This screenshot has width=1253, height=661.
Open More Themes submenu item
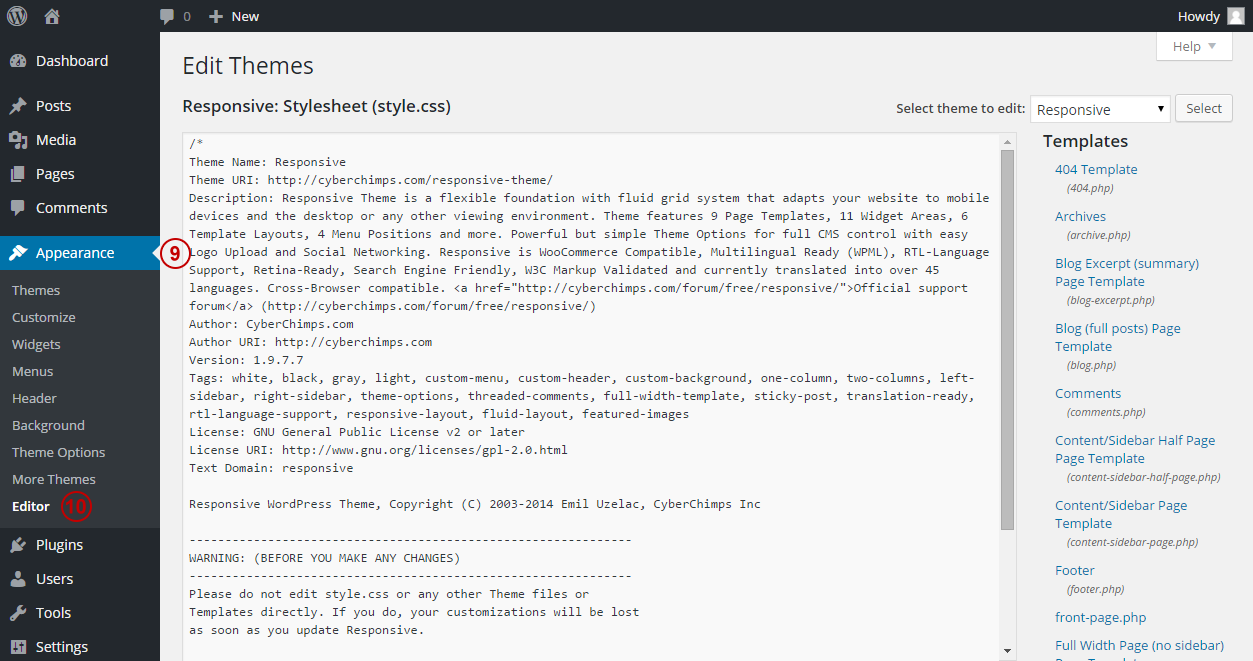coord(54,479)
